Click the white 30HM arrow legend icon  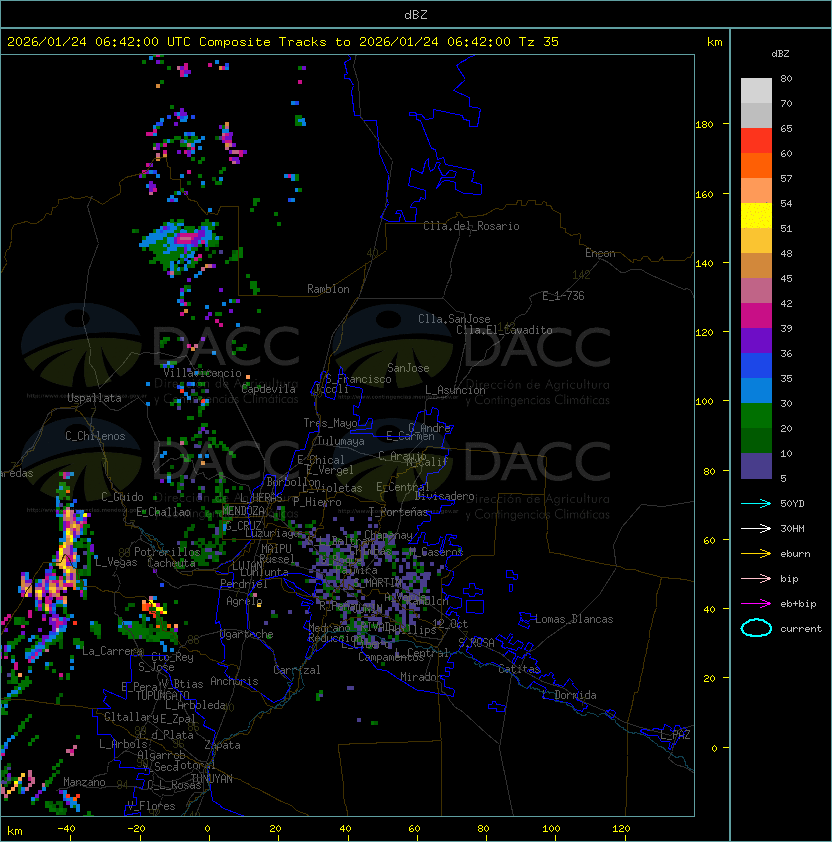coord(756,528)
